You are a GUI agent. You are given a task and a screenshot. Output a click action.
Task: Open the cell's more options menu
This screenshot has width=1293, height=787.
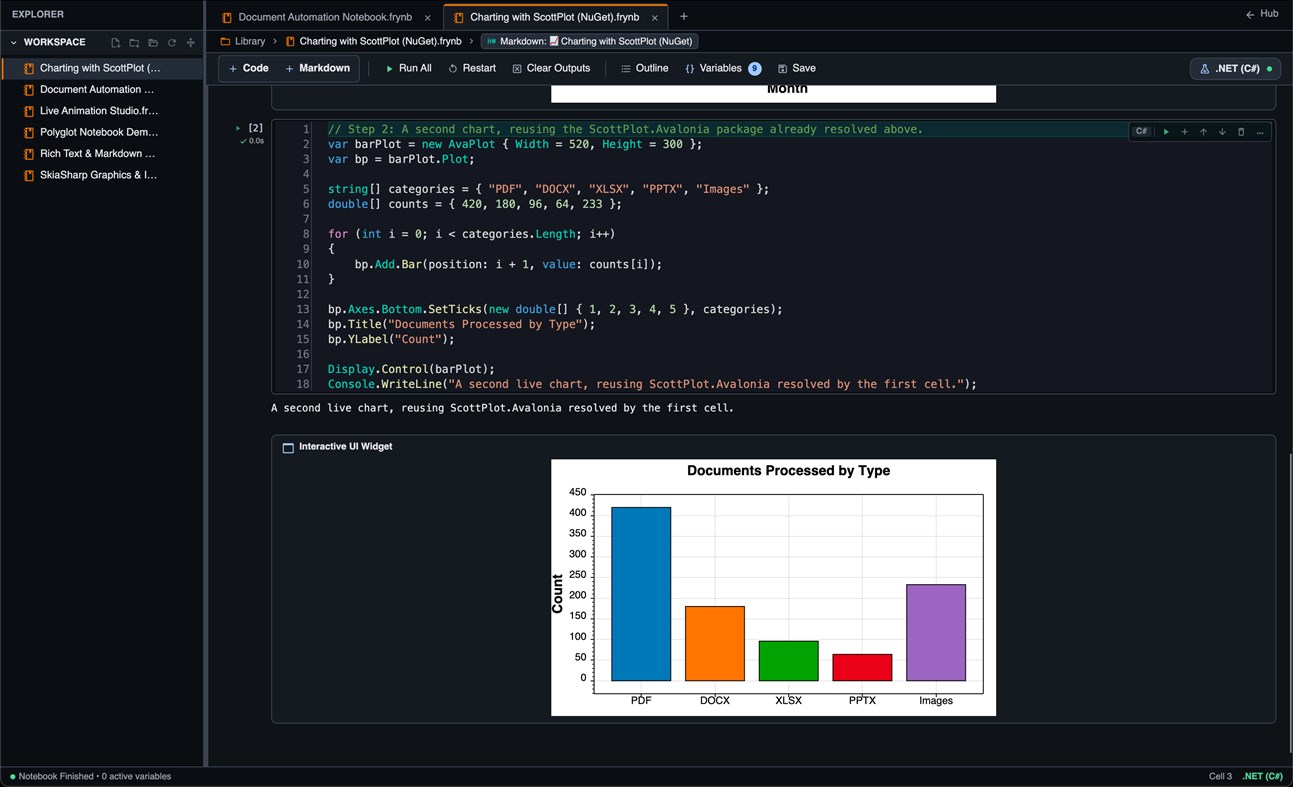click(1260, 132)
